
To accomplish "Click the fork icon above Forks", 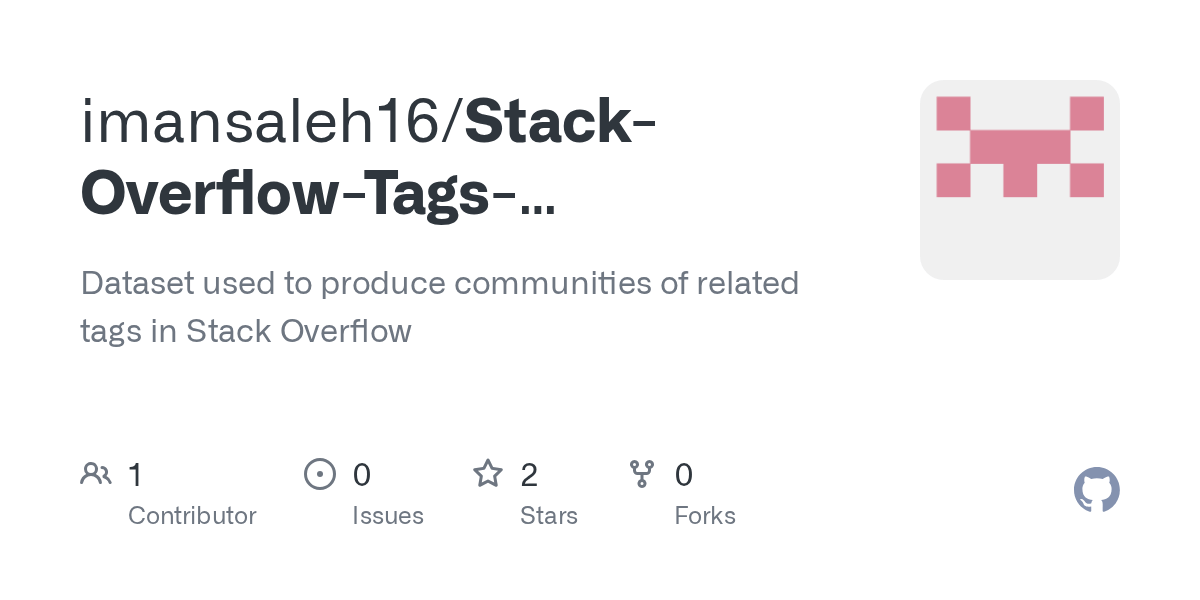I will click(641, 473).
